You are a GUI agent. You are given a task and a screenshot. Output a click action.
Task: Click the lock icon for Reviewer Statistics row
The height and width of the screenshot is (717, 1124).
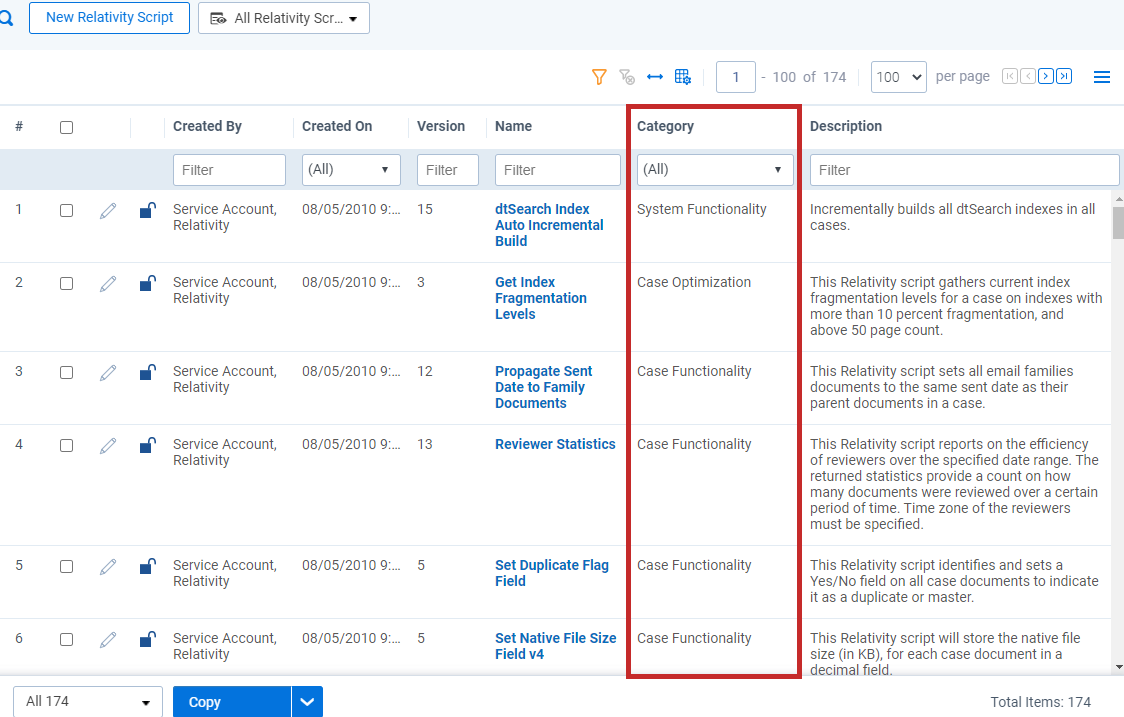tap(148, 445)
